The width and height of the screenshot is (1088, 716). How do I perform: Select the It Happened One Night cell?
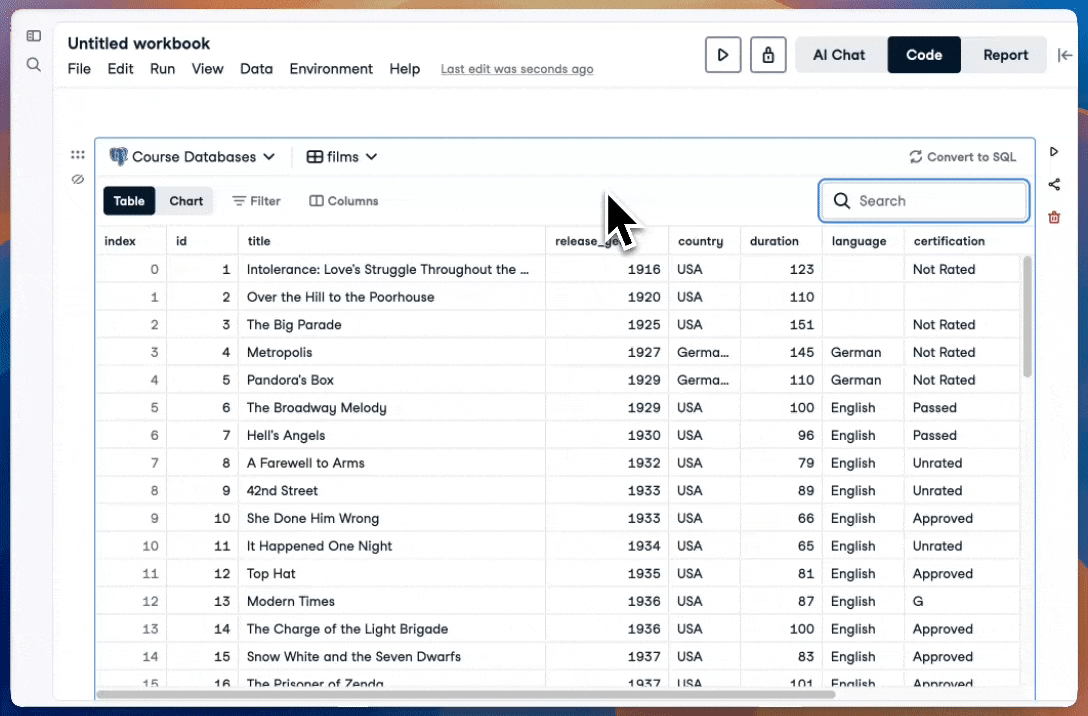pyautogui.click(x=391, y=547)
